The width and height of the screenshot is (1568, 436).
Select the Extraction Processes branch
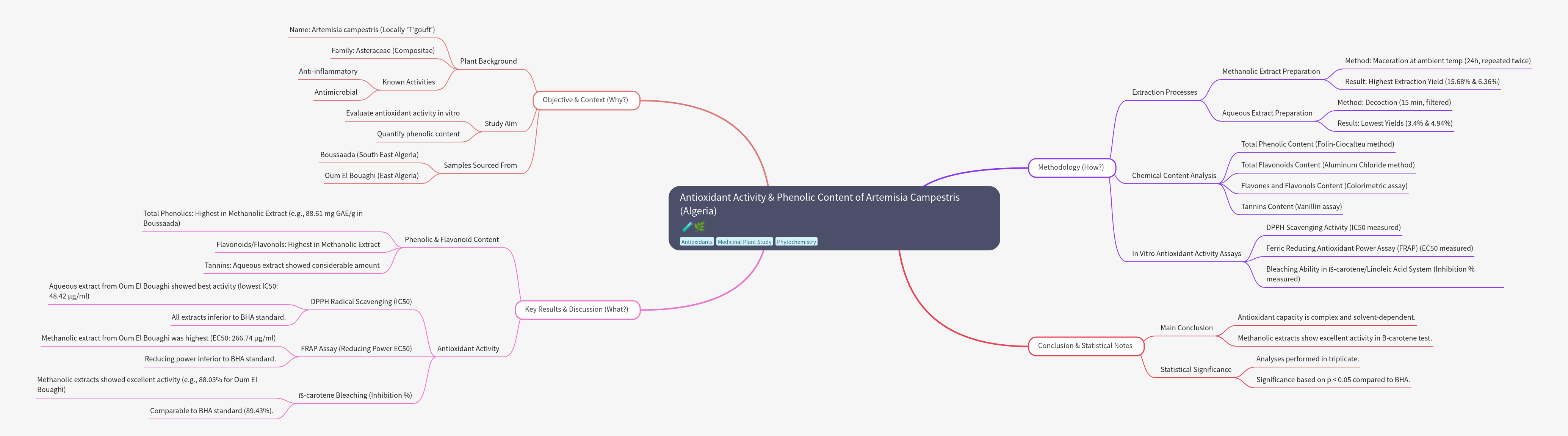tap(1164, 92)
